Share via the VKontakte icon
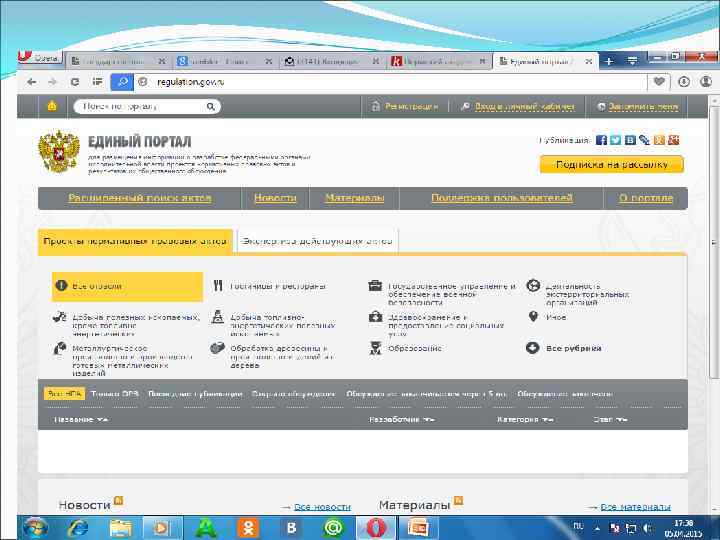Image resolution: width=720 pixels, height=540 pixels. tap(630, 140)
